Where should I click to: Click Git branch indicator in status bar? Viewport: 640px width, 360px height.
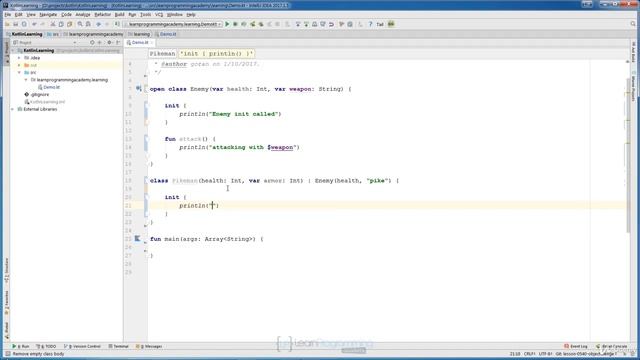click(587, 354)
